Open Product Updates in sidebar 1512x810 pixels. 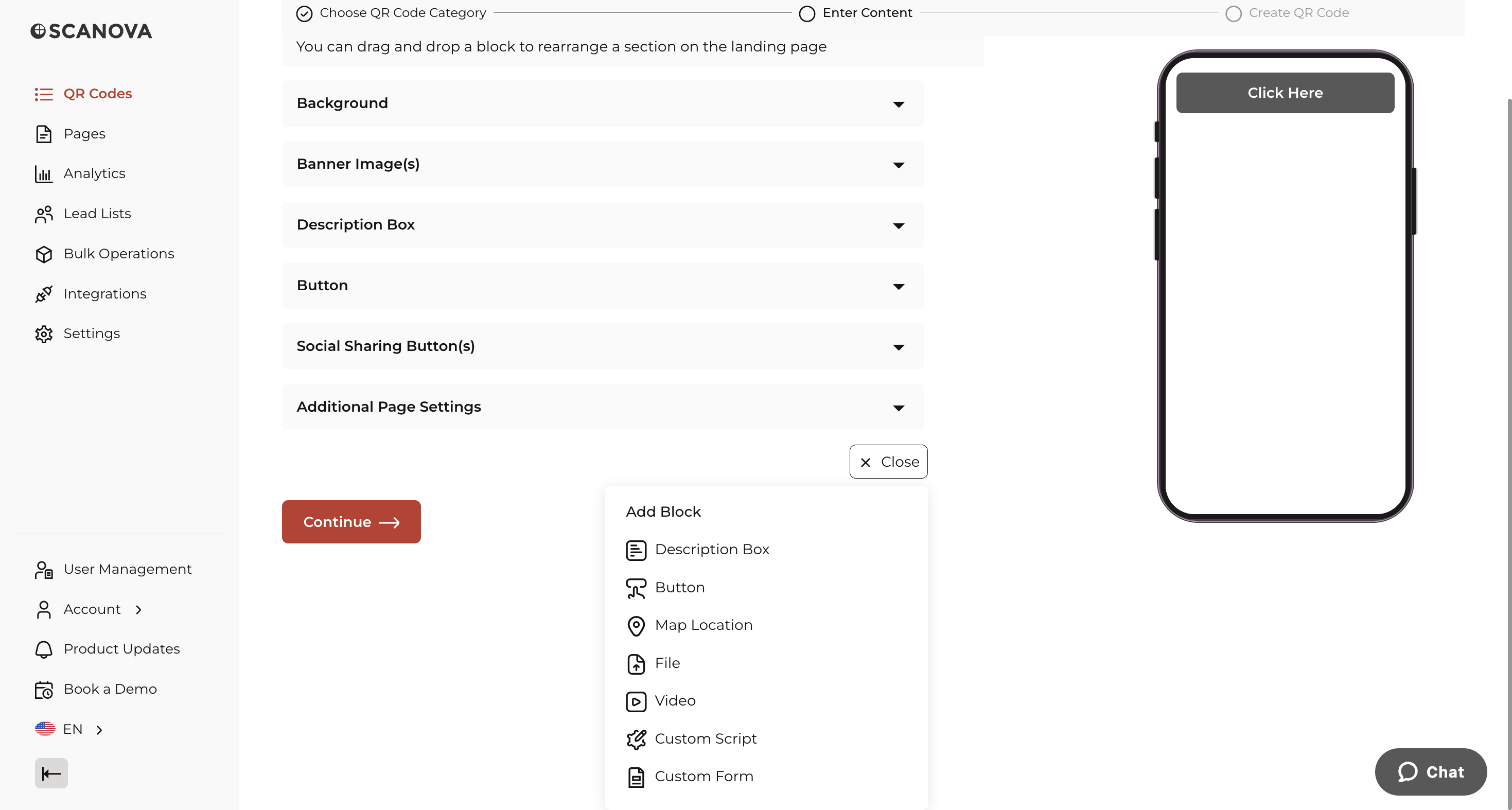[x=121, y=649]
